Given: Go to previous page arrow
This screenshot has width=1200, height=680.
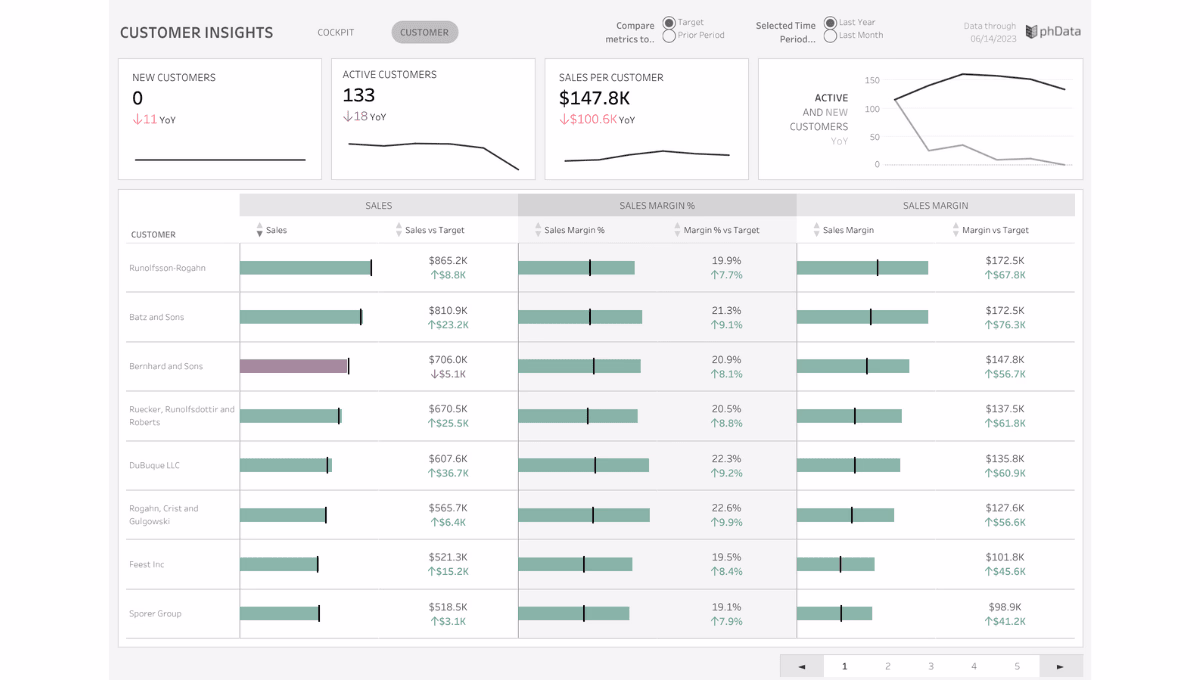Looking at the screenshot, I should pos(802,666).
